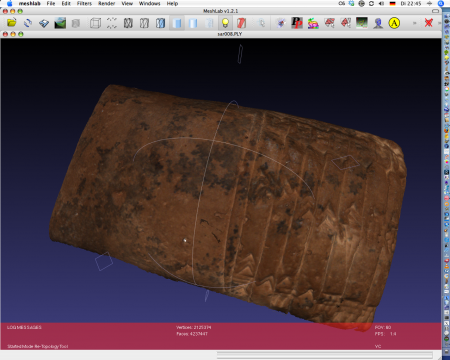
Task: Switch rendering to points mode
Action: pyautogui.click(x=112, y=23)
